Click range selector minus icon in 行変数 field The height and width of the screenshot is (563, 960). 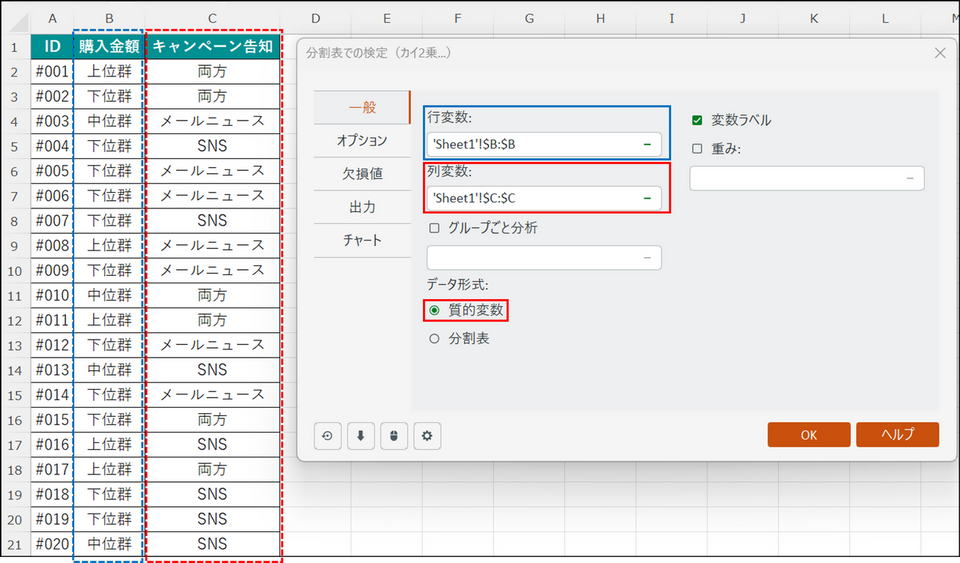[x=647, y=144]
